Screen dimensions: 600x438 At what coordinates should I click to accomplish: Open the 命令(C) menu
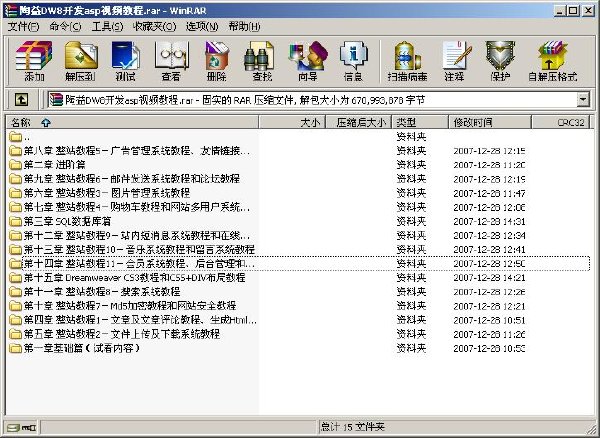coord(65,26)
